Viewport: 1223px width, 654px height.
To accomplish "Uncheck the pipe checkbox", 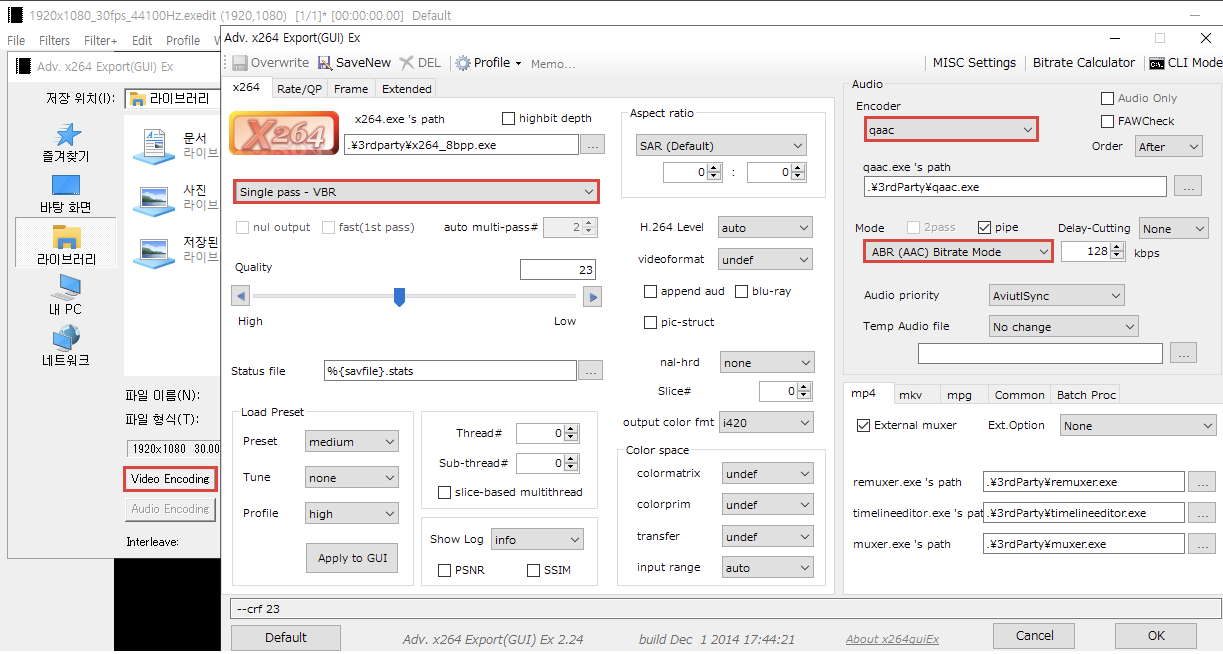I will click(985, 228).
